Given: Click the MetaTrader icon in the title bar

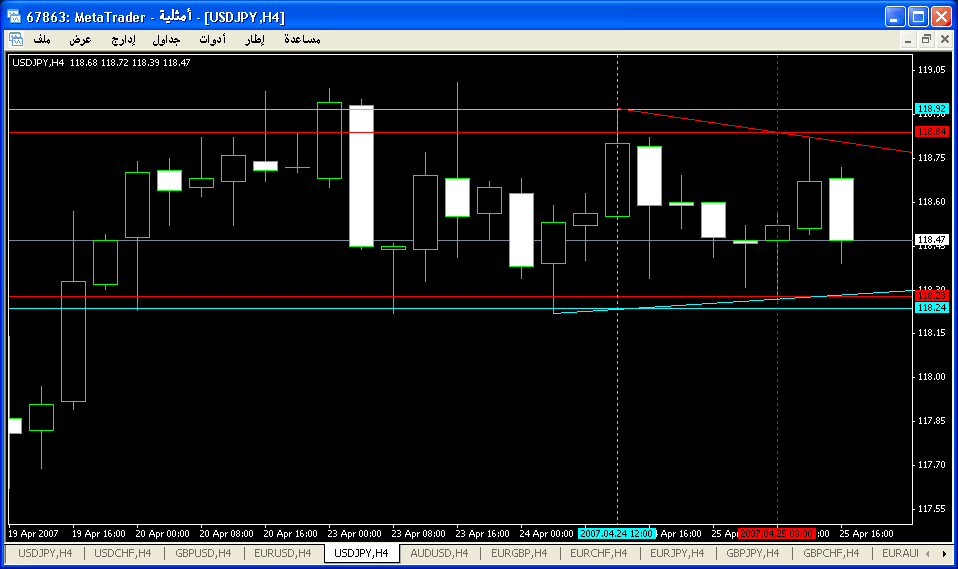Looking at the screenshot, I should [x=14, y=17].
